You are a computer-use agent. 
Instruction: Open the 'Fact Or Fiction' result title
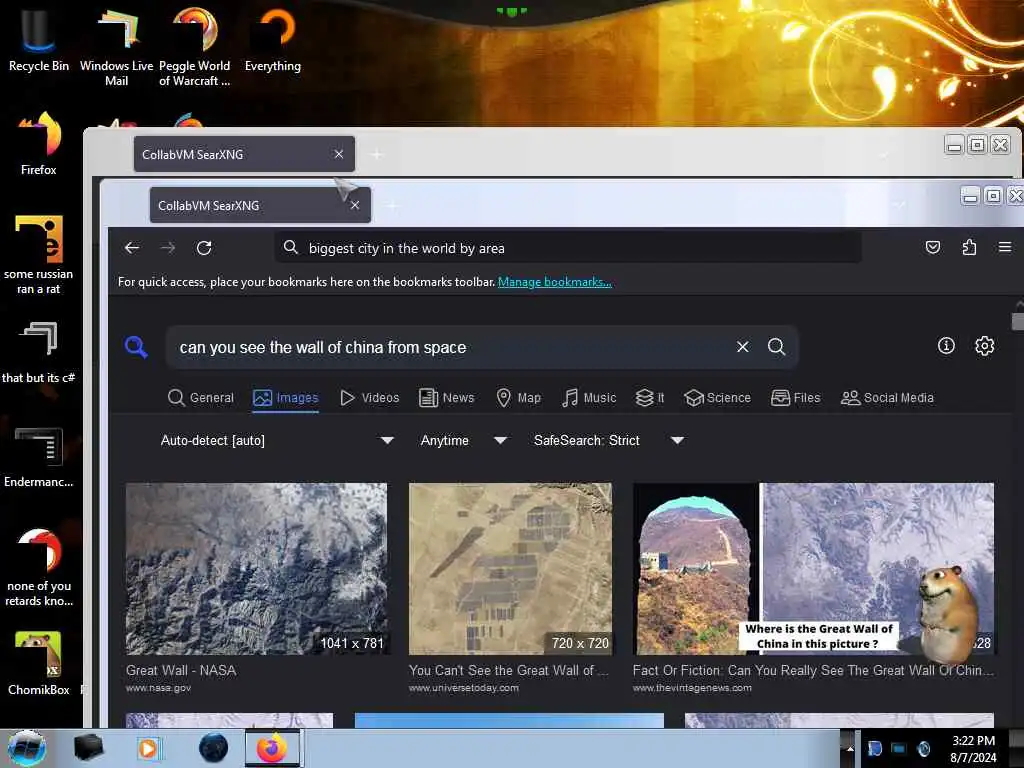[x=813, y=670]
